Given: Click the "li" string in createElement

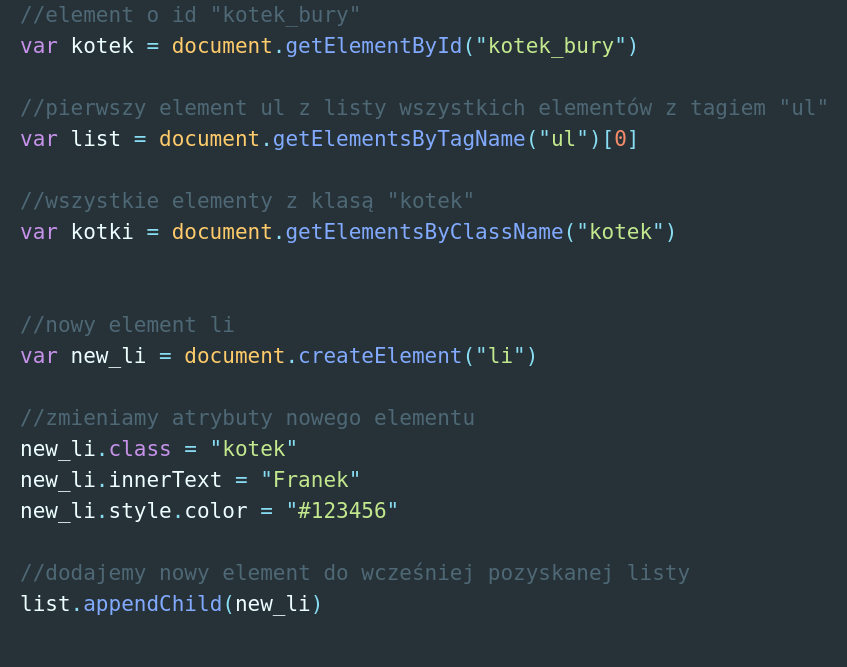Looking at the screenshot, I should (x=500, y=356).
